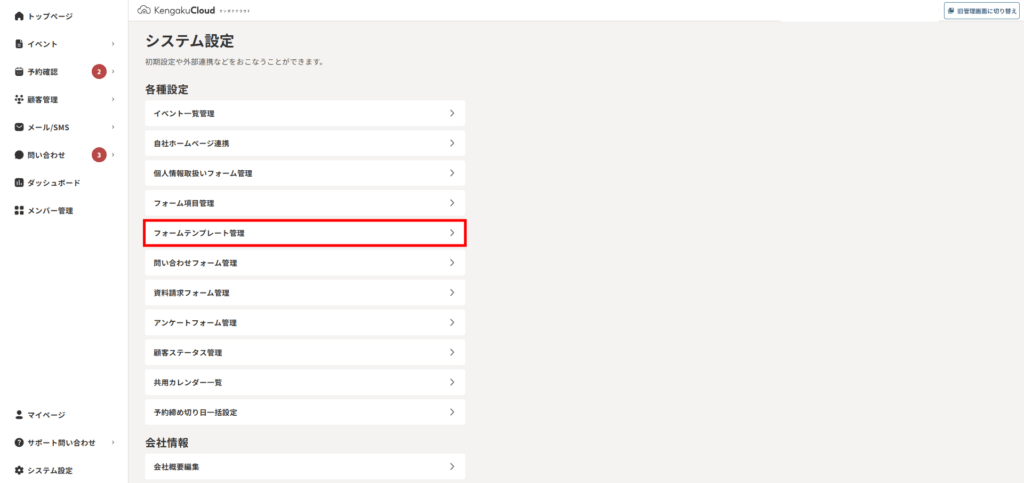The height and width of the screenshot is (483, 1024).
Task: Click the red badge on 予約確認
Action: coord(99,72)
